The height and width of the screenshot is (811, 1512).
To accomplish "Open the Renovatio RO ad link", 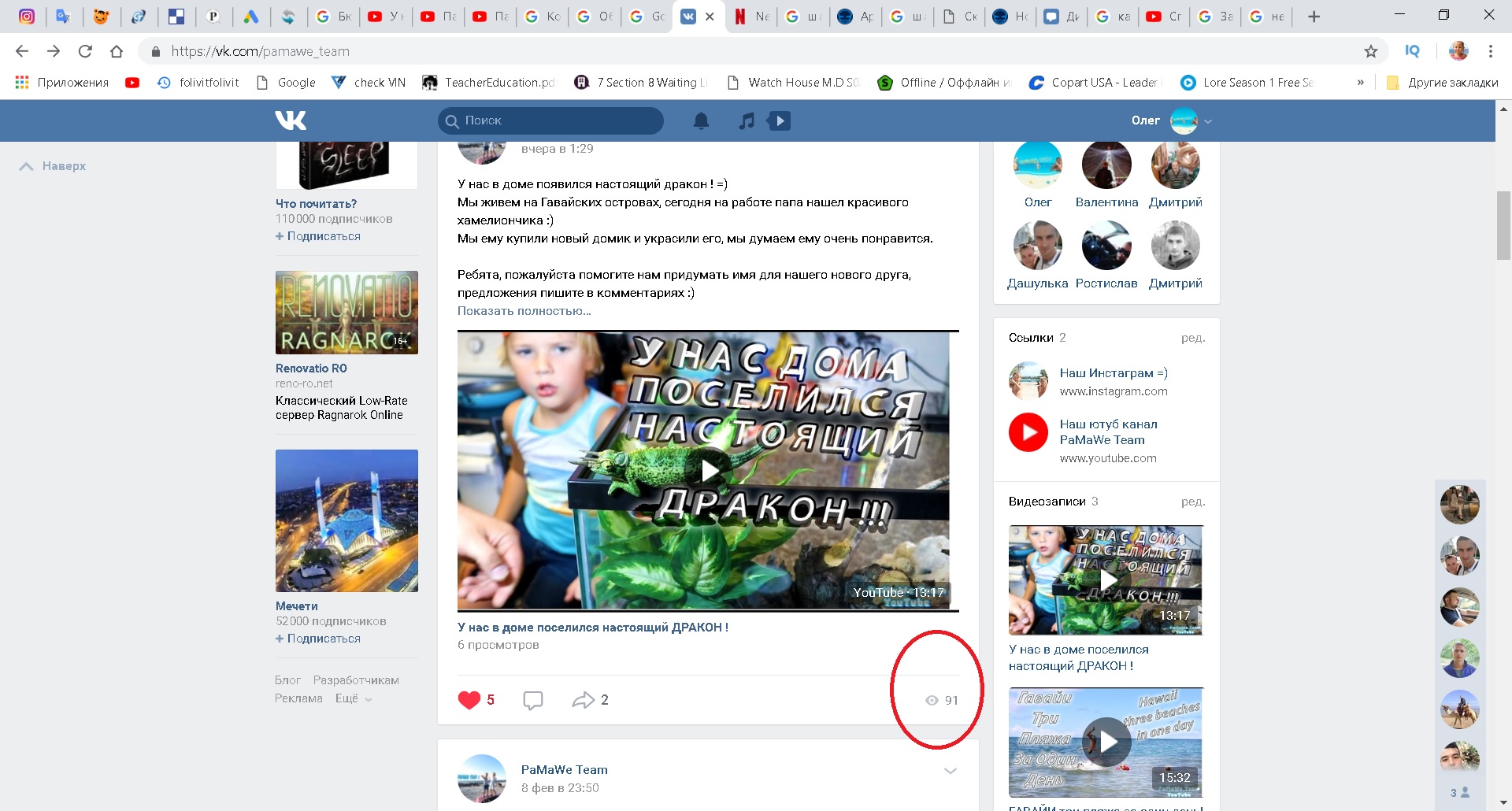I will [311, 368].
